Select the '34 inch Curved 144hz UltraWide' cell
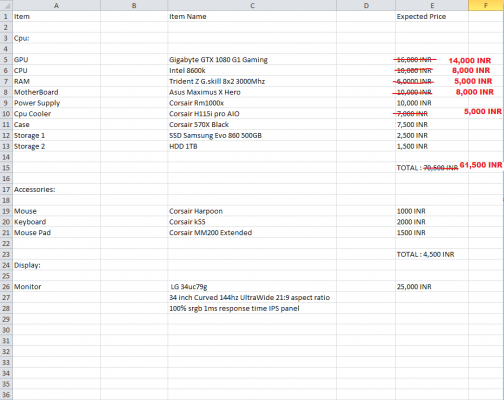 point(252,298)
